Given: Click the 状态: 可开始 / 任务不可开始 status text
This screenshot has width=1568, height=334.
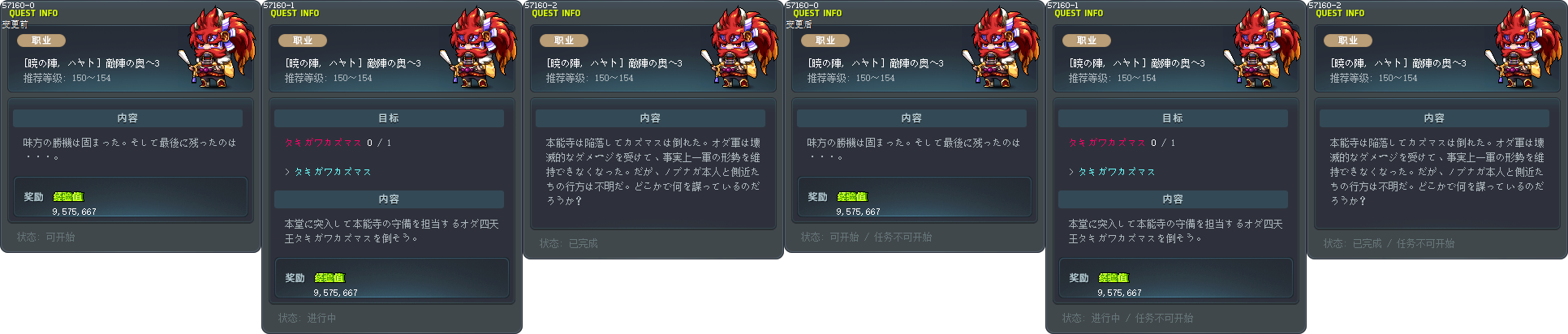Looking at the screenshot, I should click(x=866, y=237).
